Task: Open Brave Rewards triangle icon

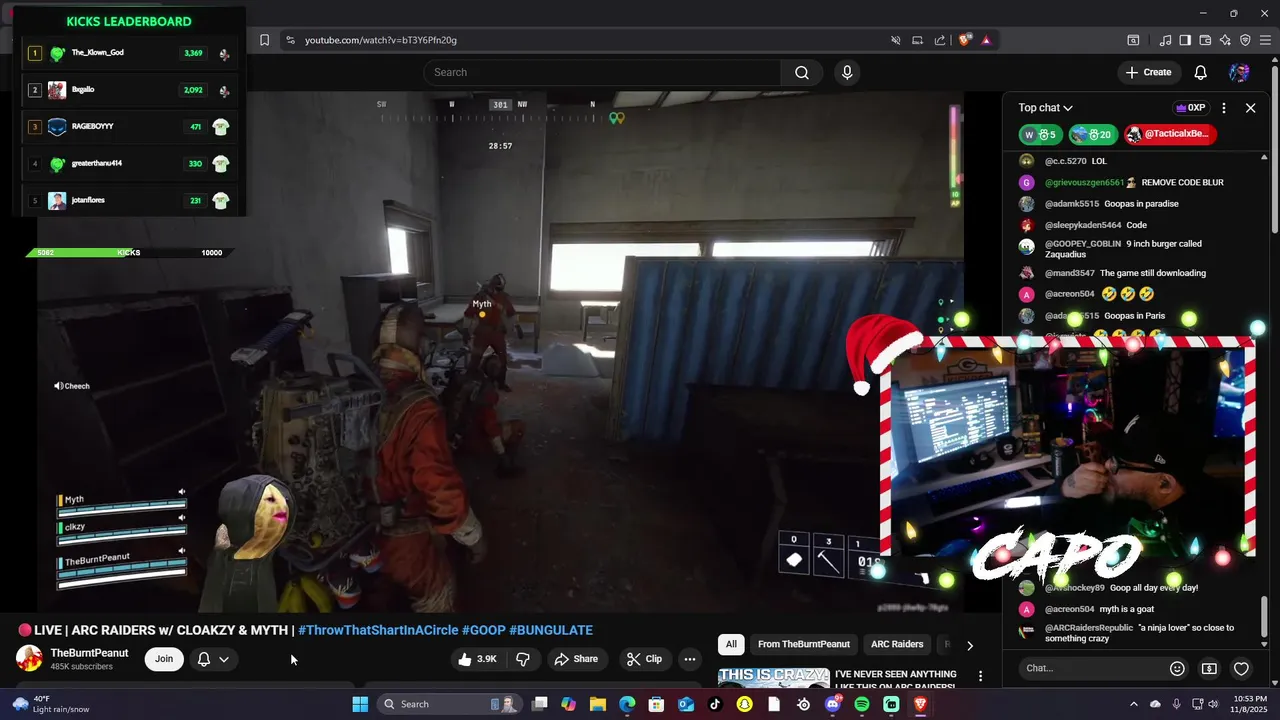Action: point(986,40)
